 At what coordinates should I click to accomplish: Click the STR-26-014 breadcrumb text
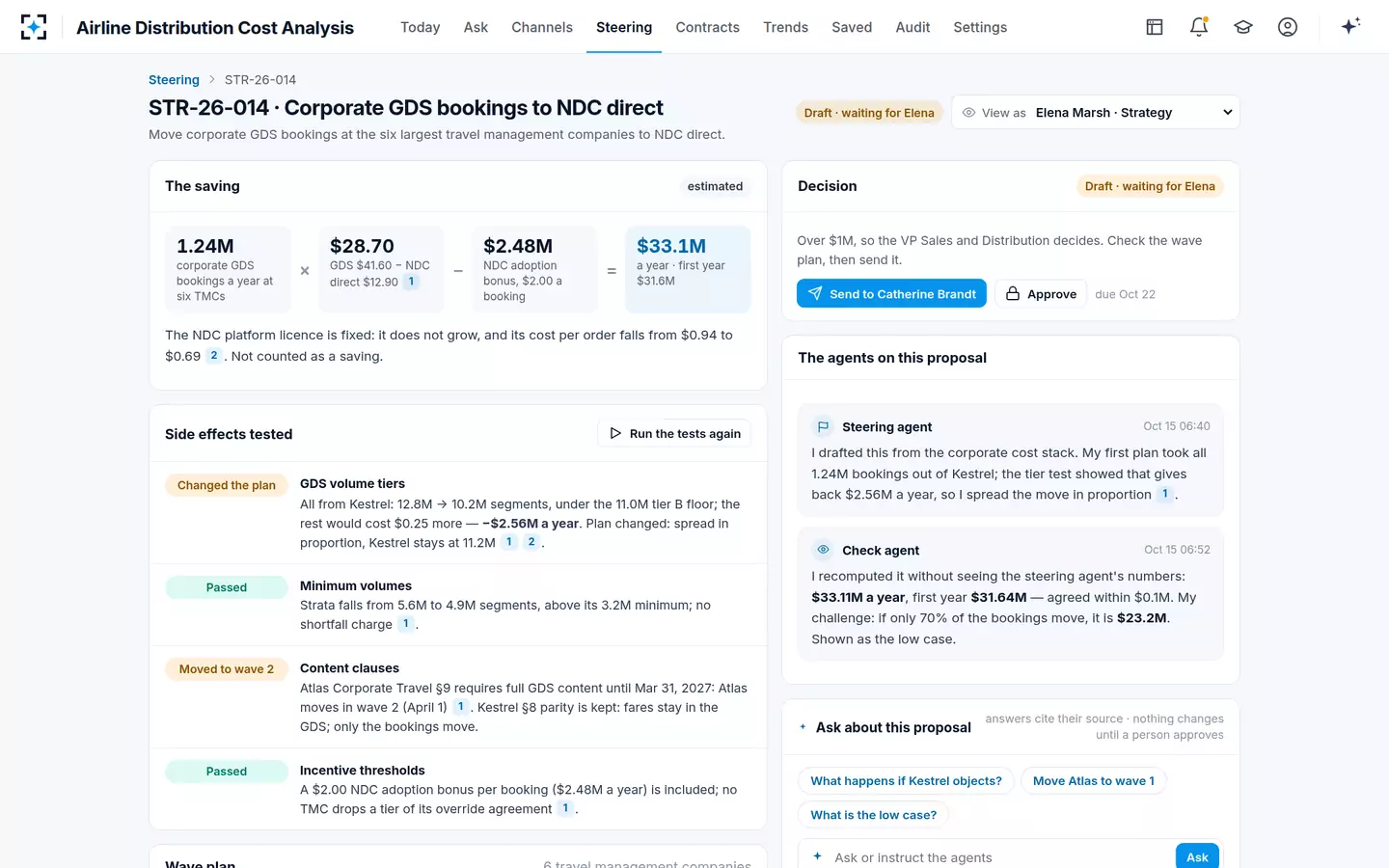pos(260,80)
